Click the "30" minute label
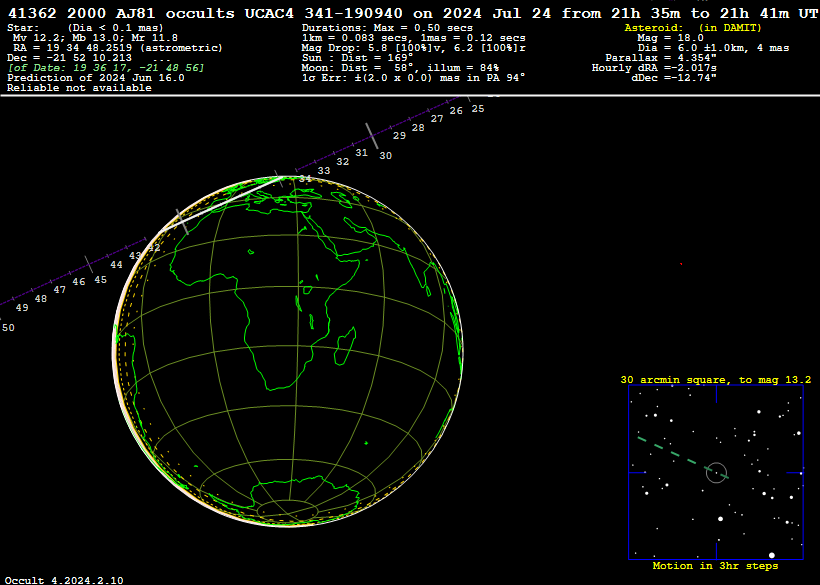Viewport: 820px width, 585px height. tap(385, 155)
